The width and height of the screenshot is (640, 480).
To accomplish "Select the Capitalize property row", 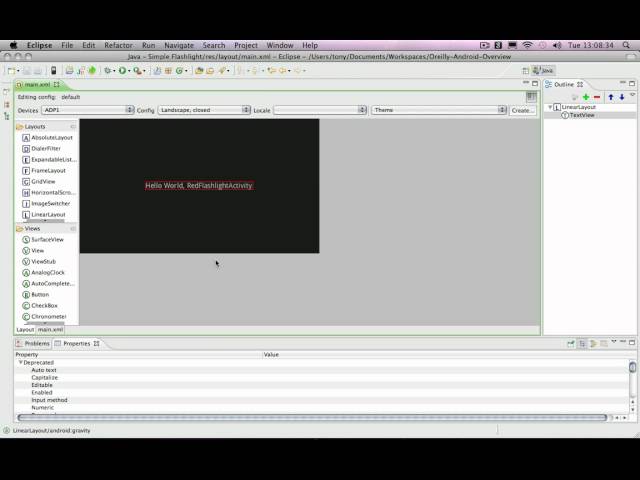I will [x=322, y=378].
